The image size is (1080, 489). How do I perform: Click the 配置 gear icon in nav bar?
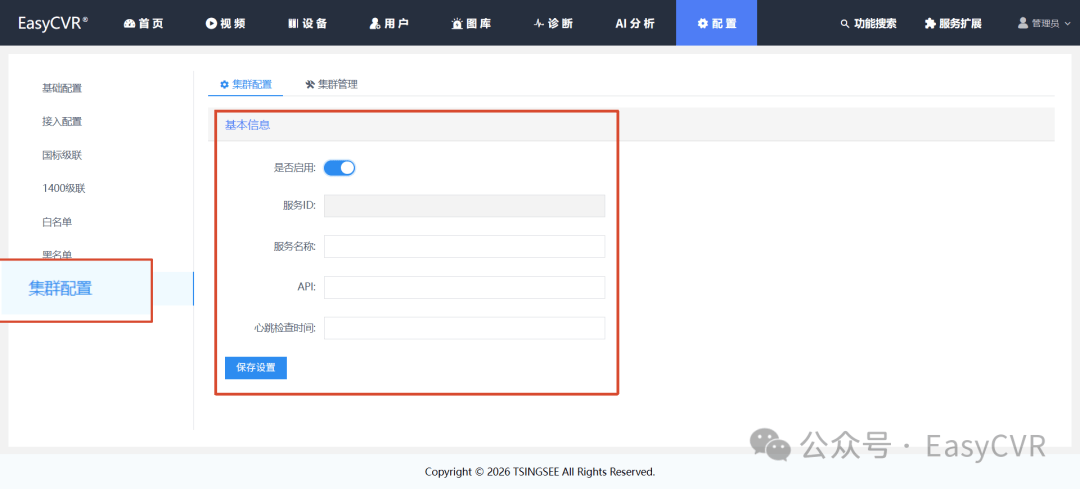pyautogui.click(x=703, y=23)
